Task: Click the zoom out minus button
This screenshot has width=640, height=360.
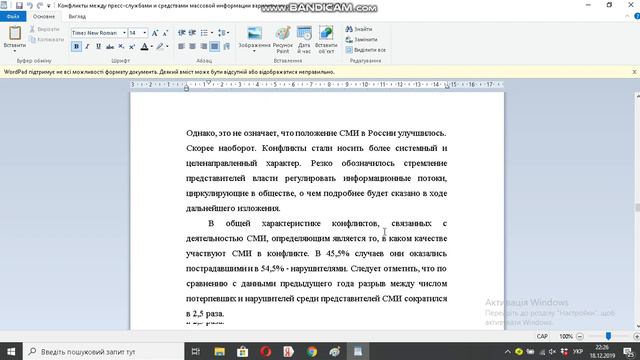Action: tap(580, 336)
